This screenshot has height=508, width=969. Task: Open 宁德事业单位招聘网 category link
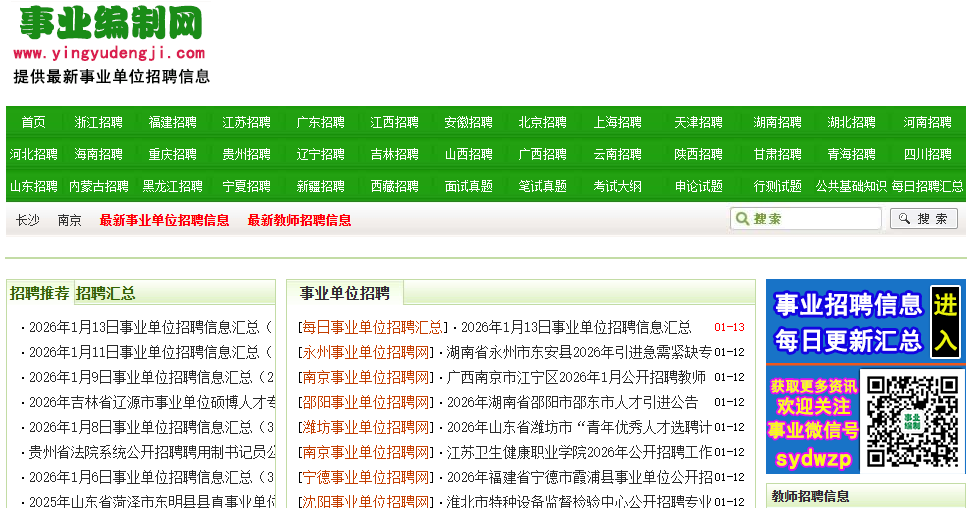coord(366,477)
